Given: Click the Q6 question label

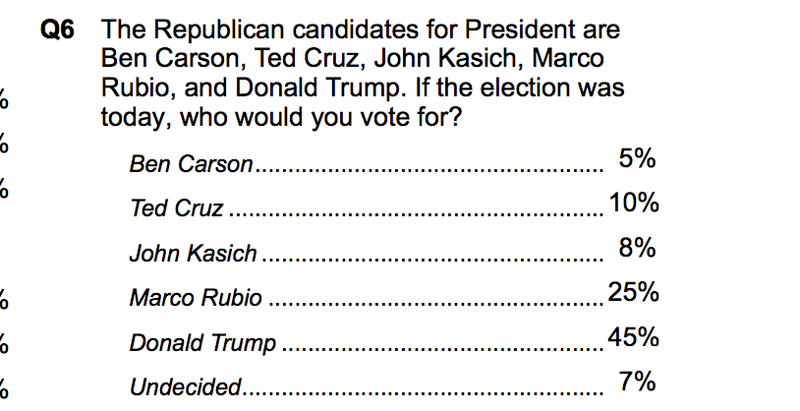Looking at the screenshot, I should [57, 30].
